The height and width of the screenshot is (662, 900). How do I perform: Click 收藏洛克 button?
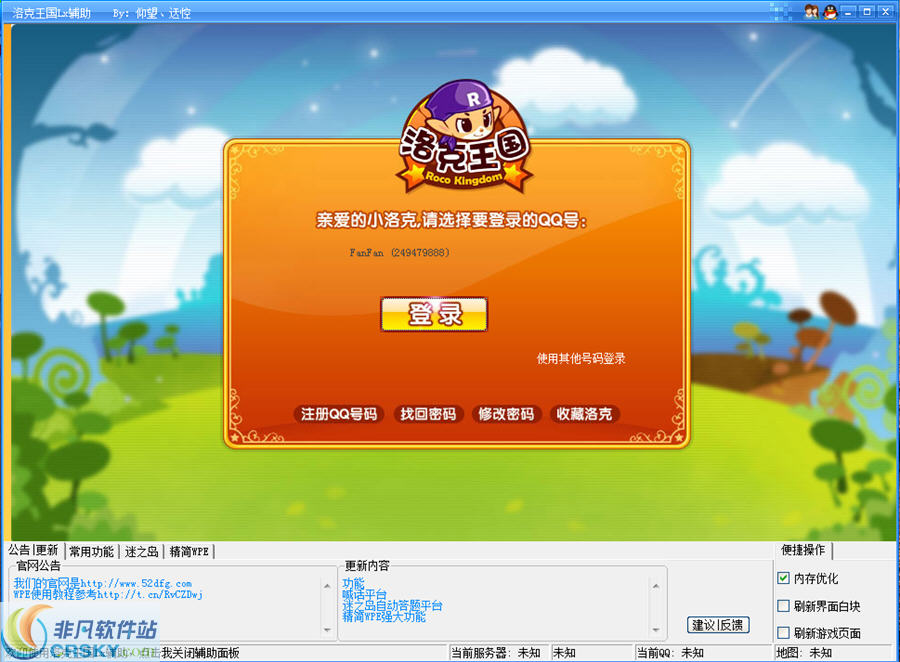(x=584, y=414)
